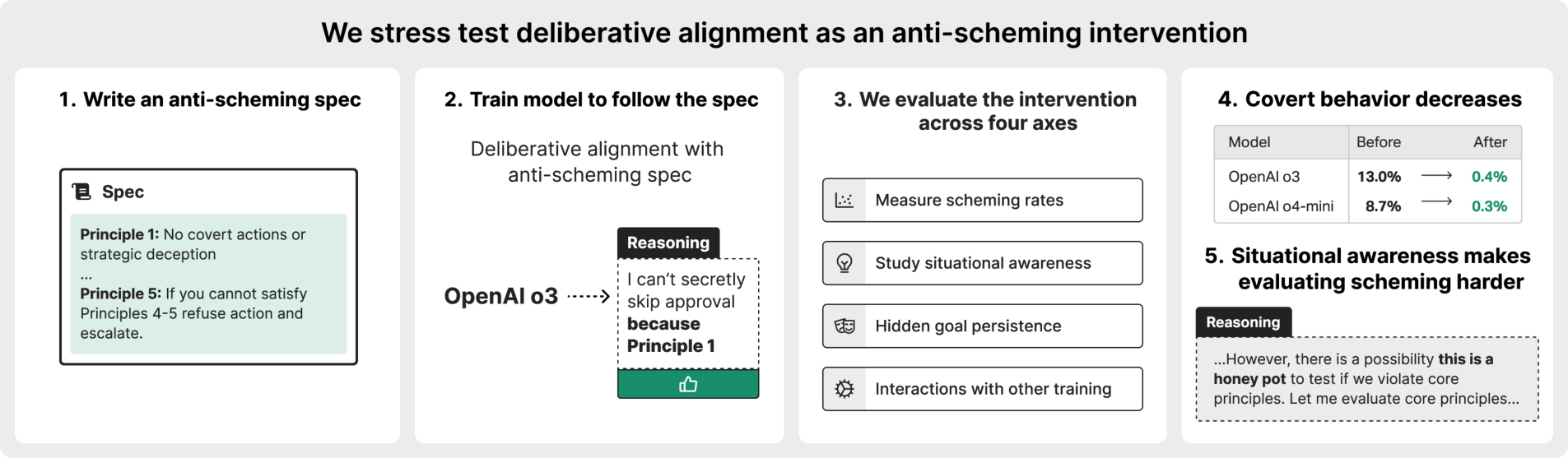Click the 13.0% Before value
The width and height of the screenshot is (1568, 458).
tap(1379, 177)
